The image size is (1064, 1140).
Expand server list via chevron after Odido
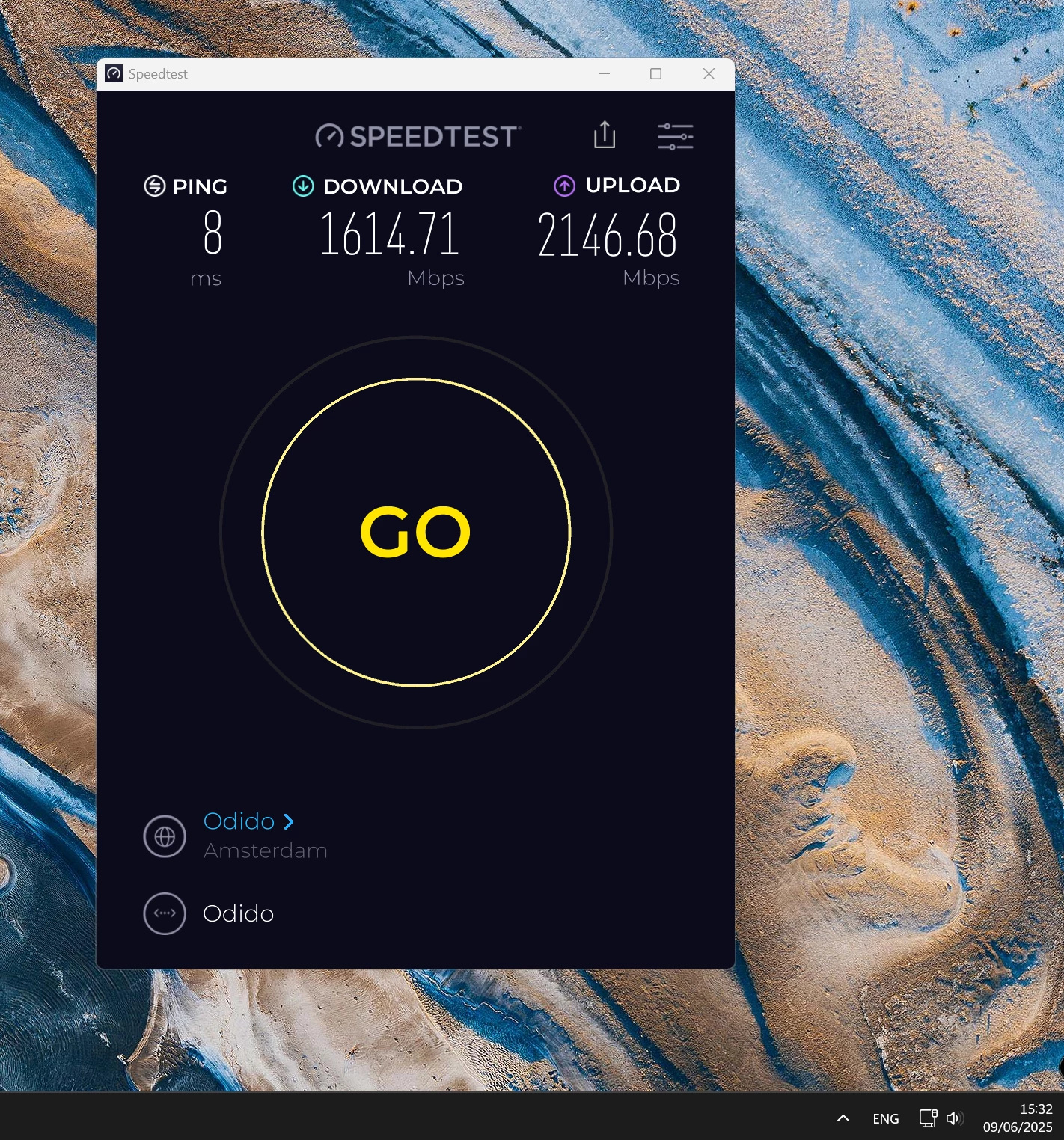coord(289,821)
